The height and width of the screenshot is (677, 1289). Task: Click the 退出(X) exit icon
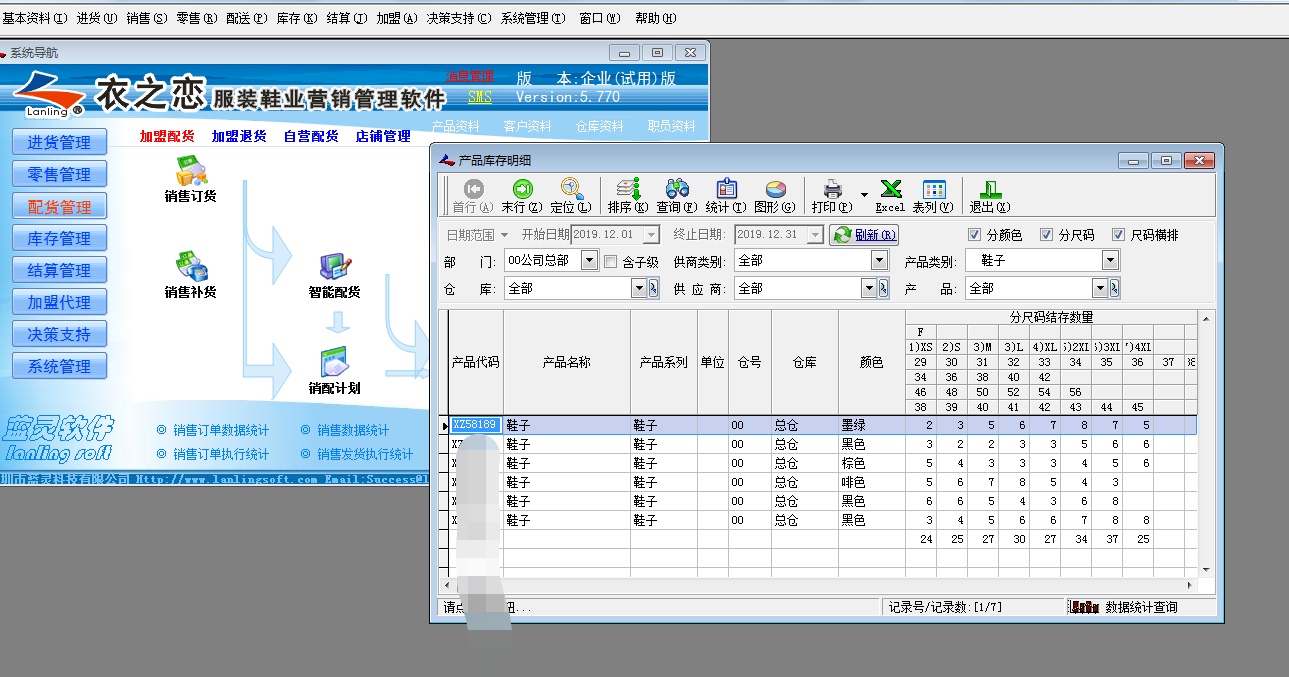pos(989,195)
